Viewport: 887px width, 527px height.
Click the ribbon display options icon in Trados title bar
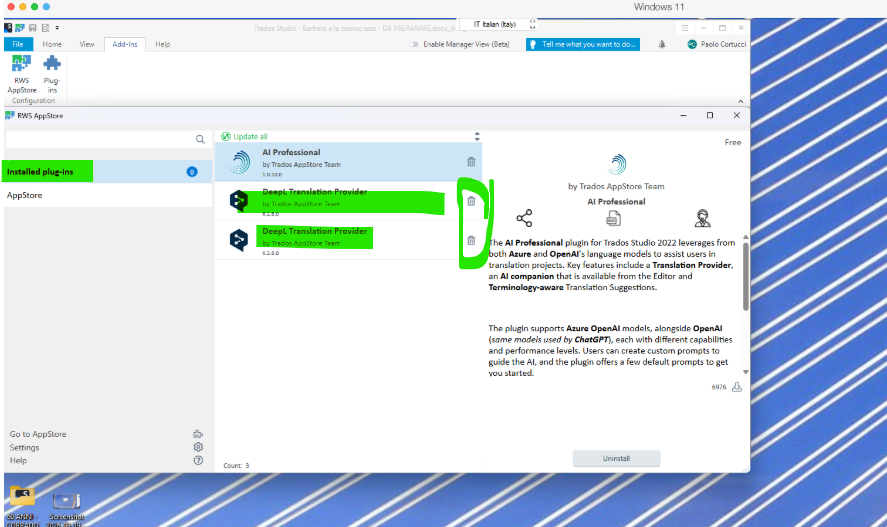click(x=684, y=28)
